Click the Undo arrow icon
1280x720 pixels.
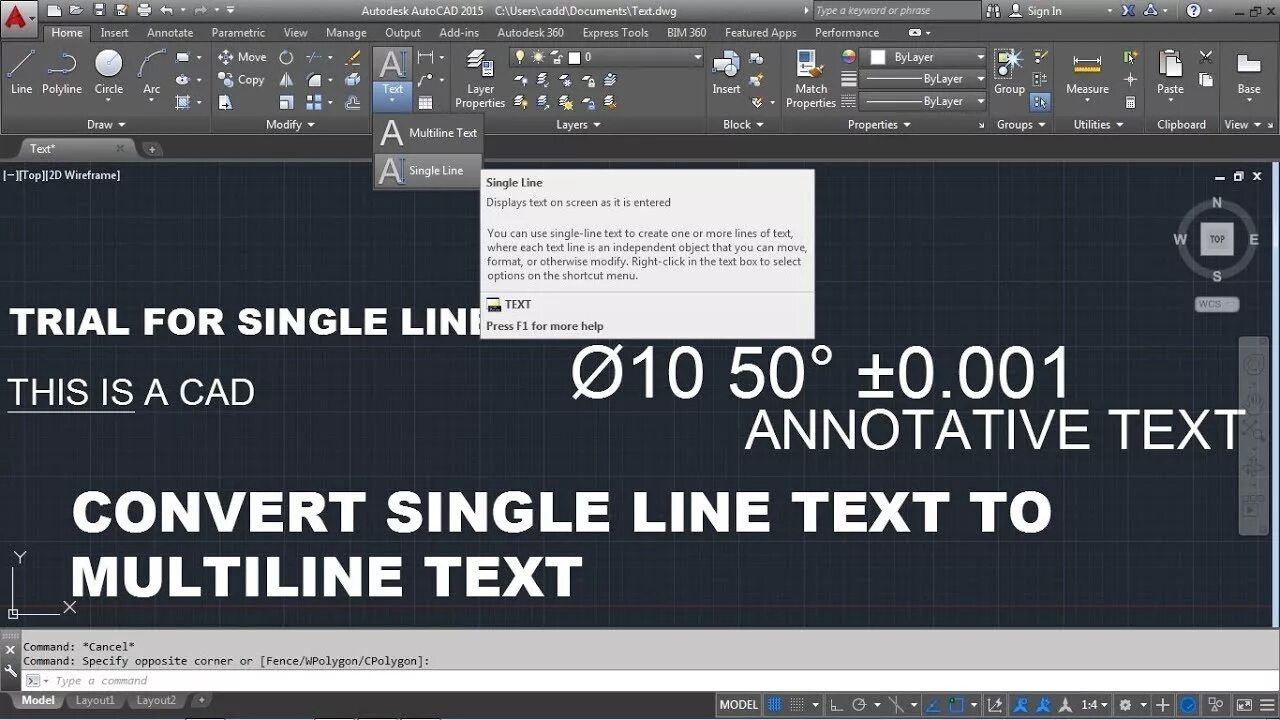coord(166,10)
